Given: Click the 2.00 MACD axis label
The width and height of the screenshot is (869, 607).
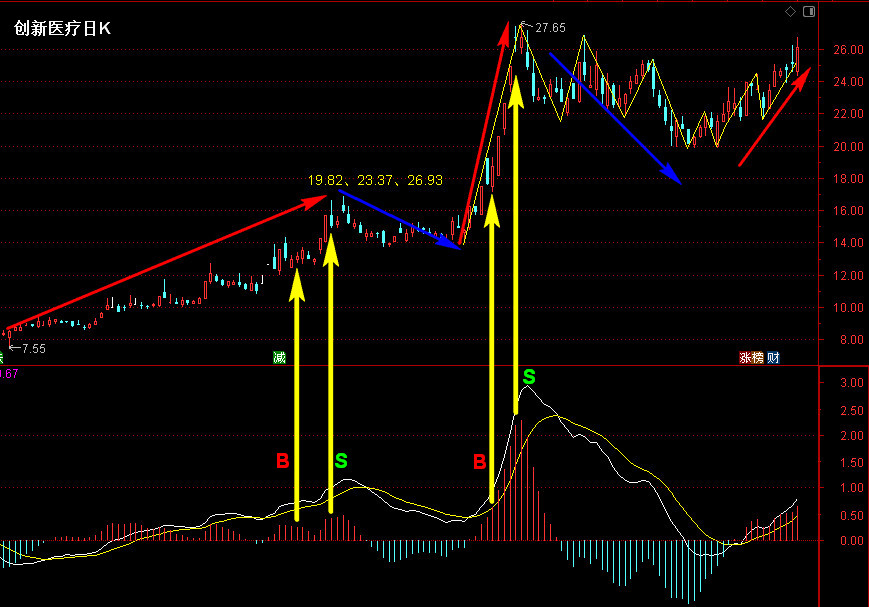Looking at the screenshot, I should (851, 436).
